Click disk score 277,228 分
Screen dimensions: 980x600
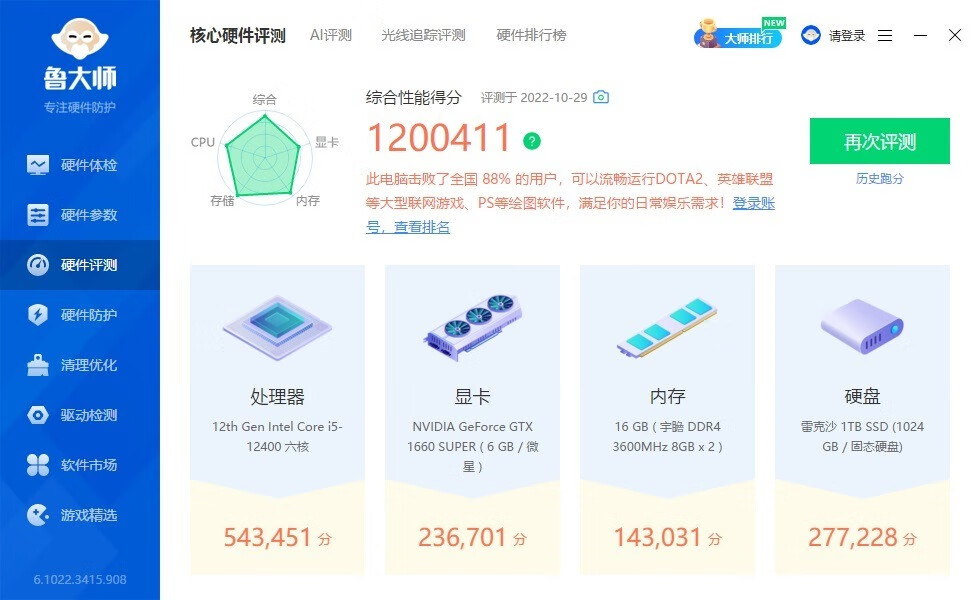[x=862, y=538]
